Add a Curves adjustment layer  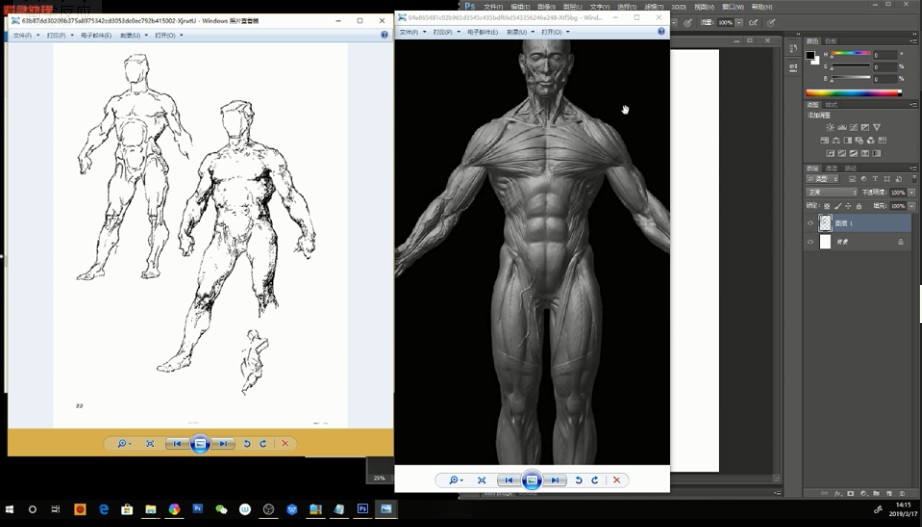click(x=853, y=127)
